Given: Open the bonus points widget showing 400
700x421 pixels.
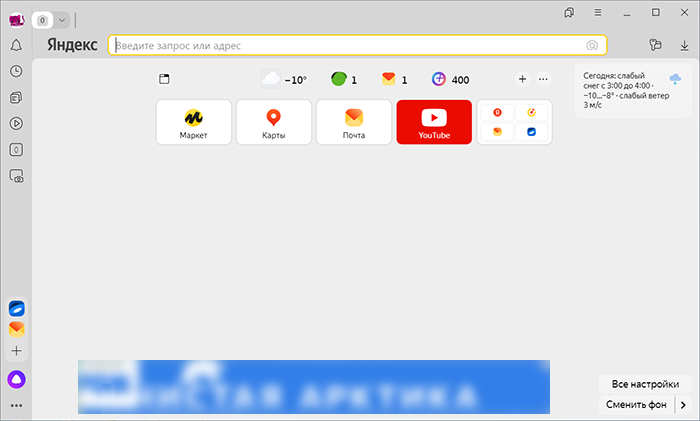Looking at the screenshot, I should click(x=450, y=79).
